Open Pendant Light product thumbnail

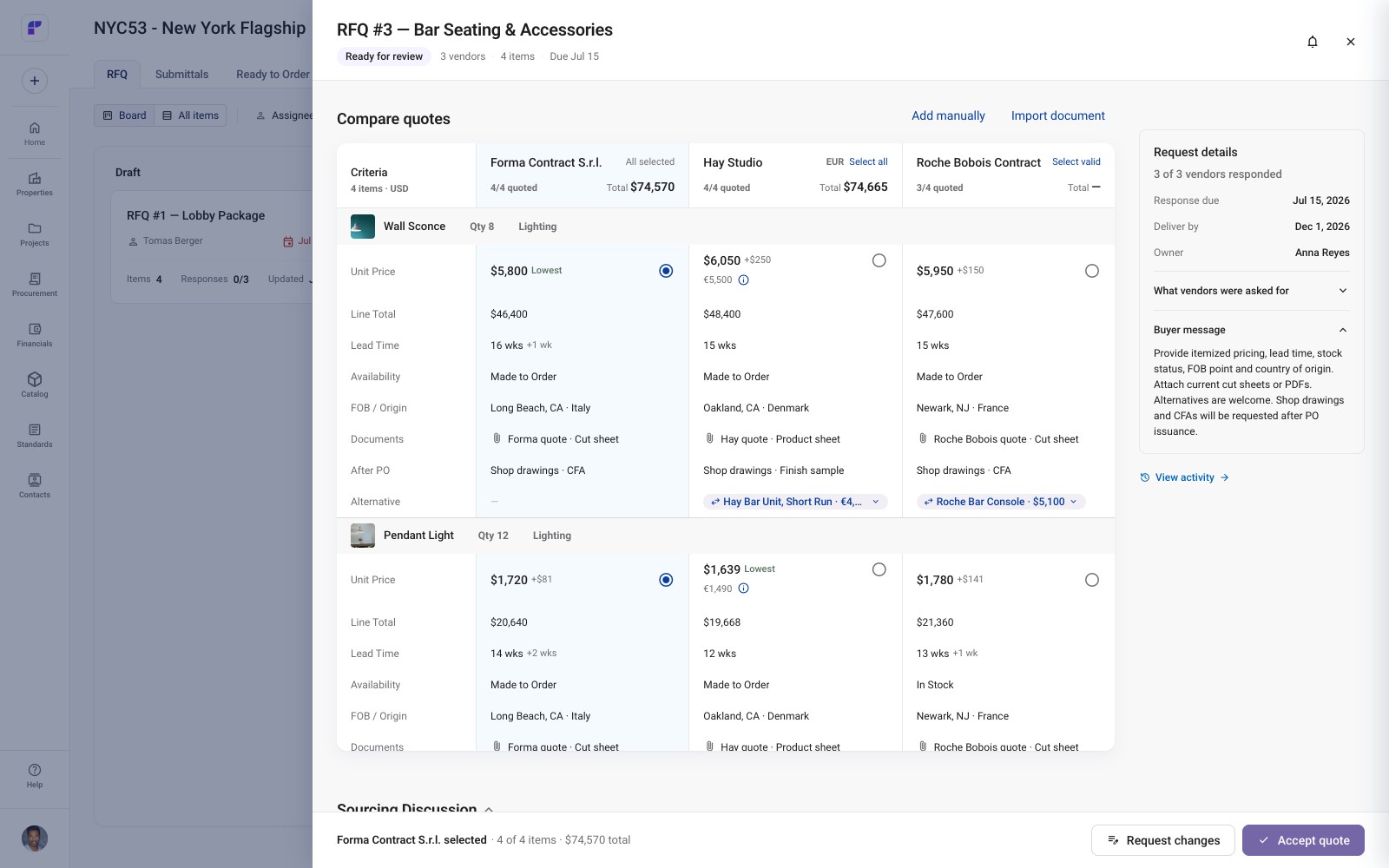click(x=363, y=536)
